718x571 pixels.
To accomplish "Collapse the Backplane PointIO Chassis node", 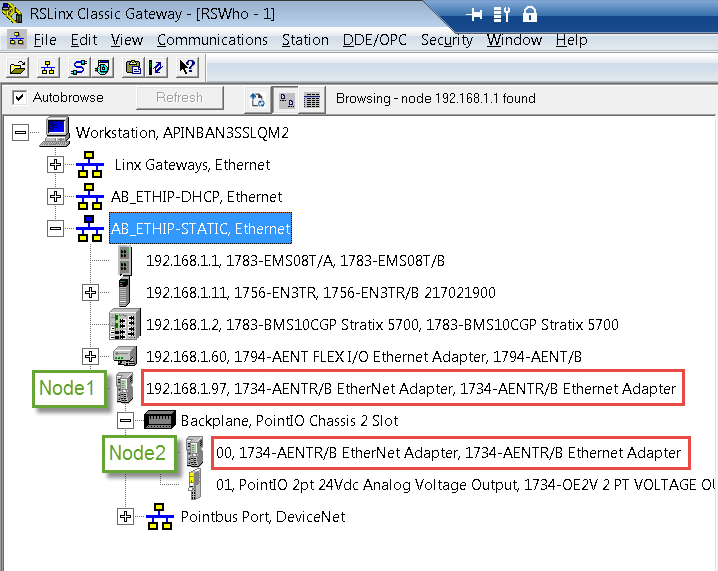I will point(125,420).
